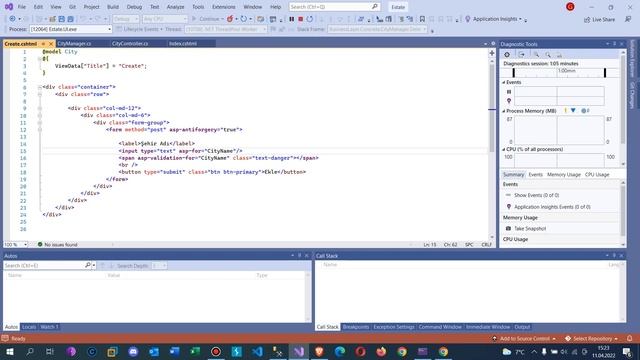
Task: Click the Save file icon
Action: (61, 19)
